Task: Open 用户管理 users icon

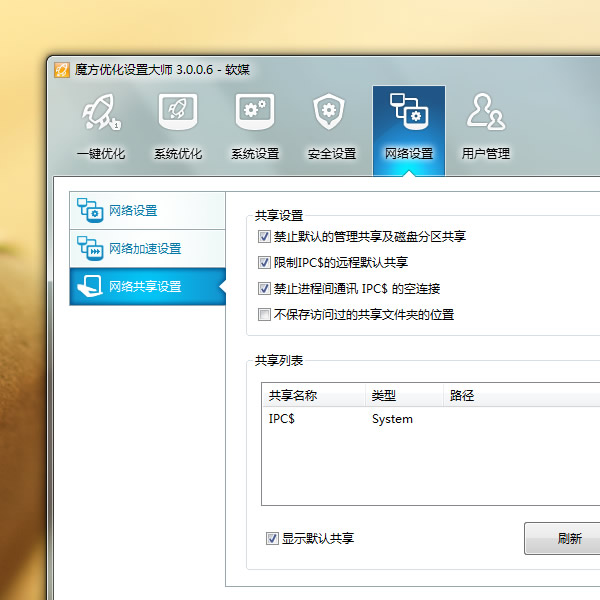Action: [486, 111]
